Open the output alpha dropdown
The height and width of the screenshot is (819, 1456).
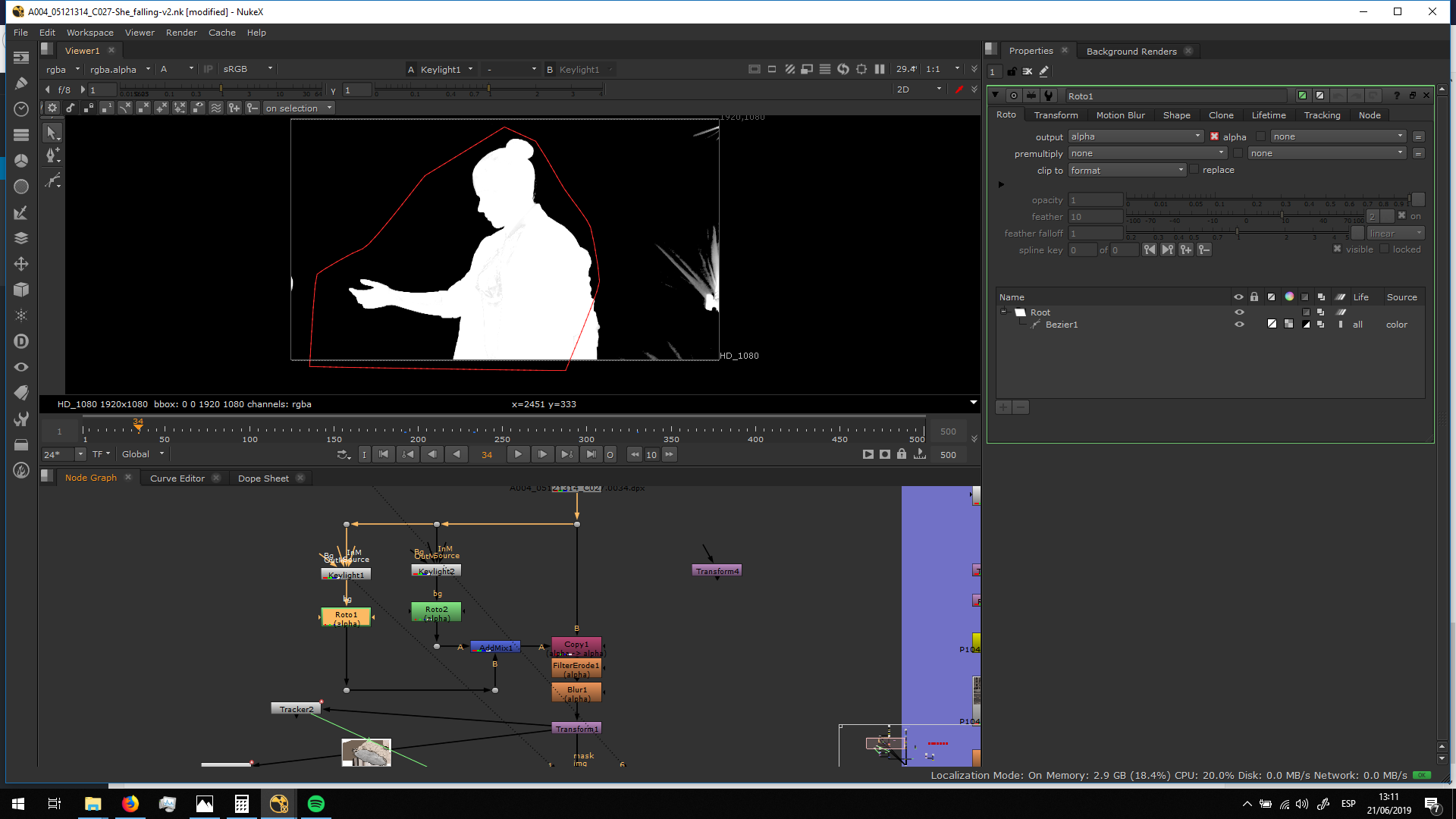pos(1135,136)
